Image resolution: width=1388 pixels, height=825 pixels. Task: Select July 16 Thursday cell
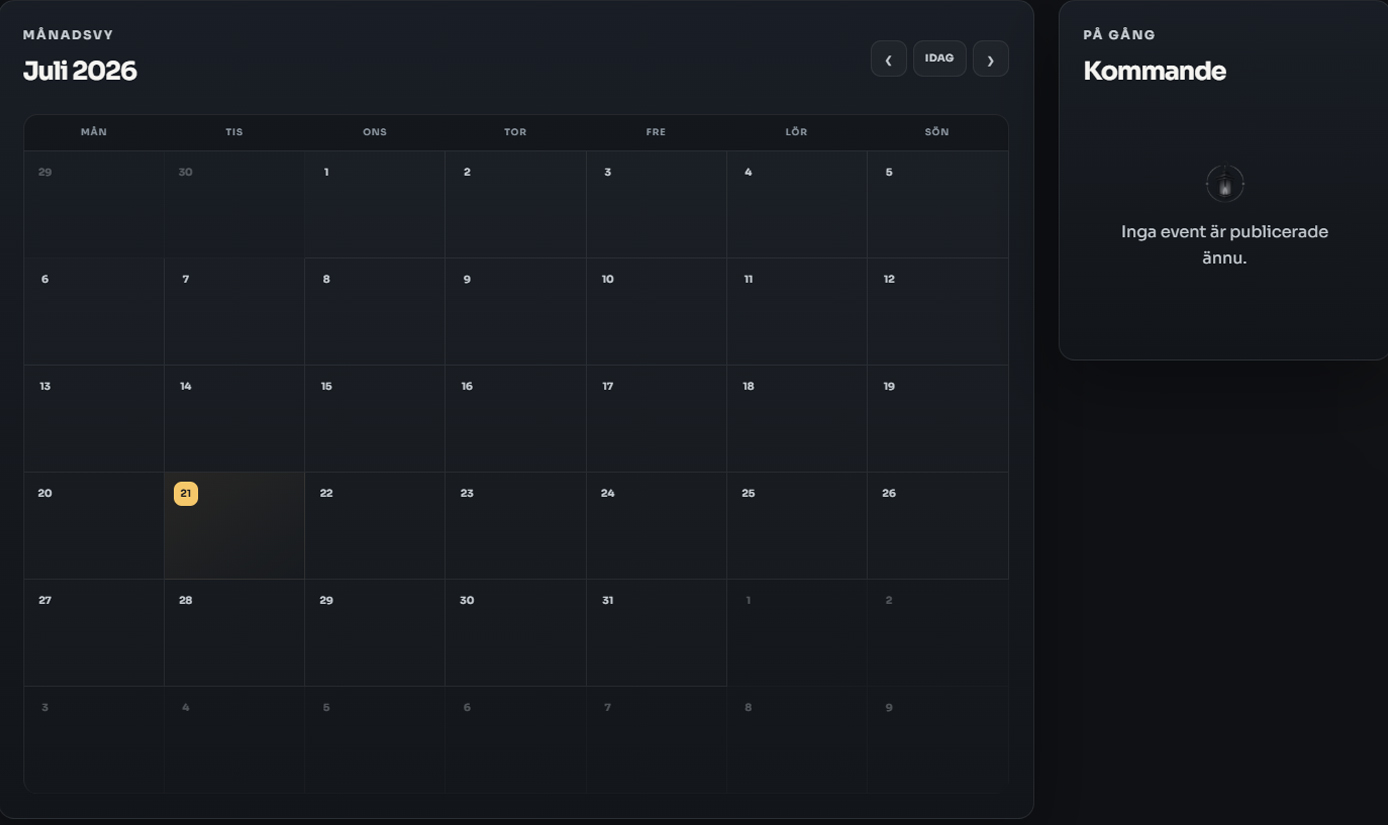(x=515, y=418)
